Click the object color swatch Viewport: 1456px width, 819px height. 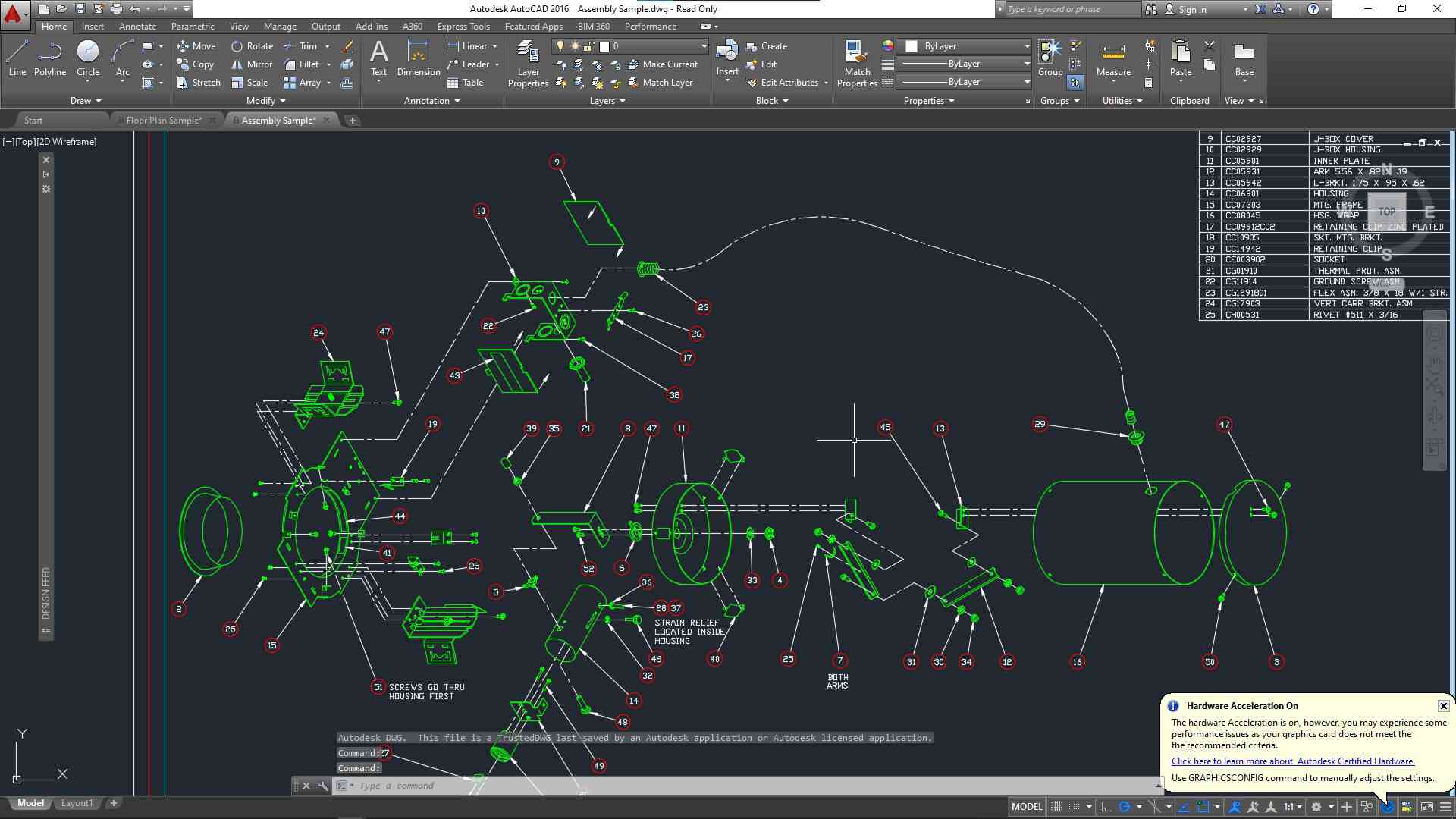(x=912, y=46)
